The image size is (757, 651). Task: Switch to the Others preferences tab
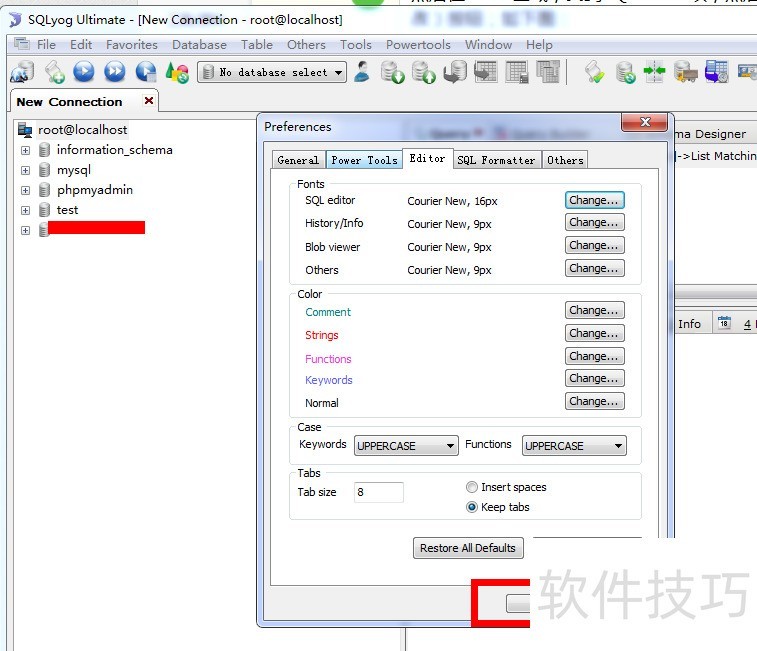[x=565, y=160]
